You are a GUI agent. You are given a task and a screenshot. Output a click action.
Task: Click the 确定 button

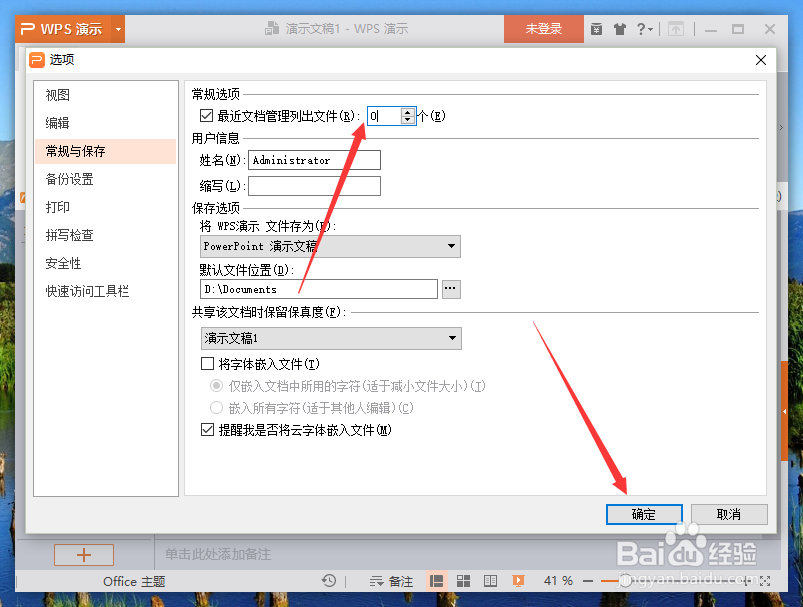pyautogui.click(x=644, y=514)
